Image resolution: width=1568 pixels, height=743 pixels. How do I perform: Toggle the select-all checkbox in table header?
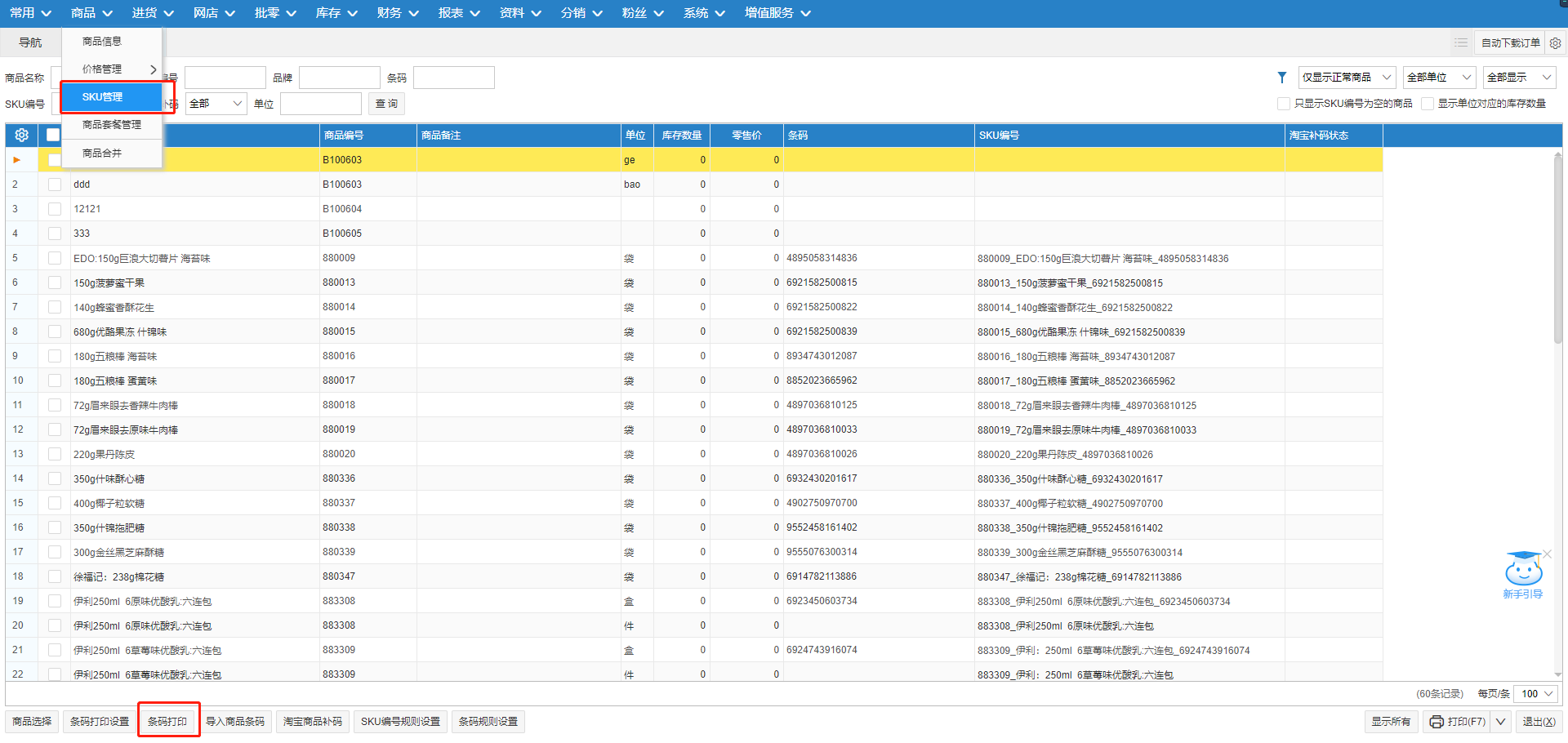click(x=53, y=136)
